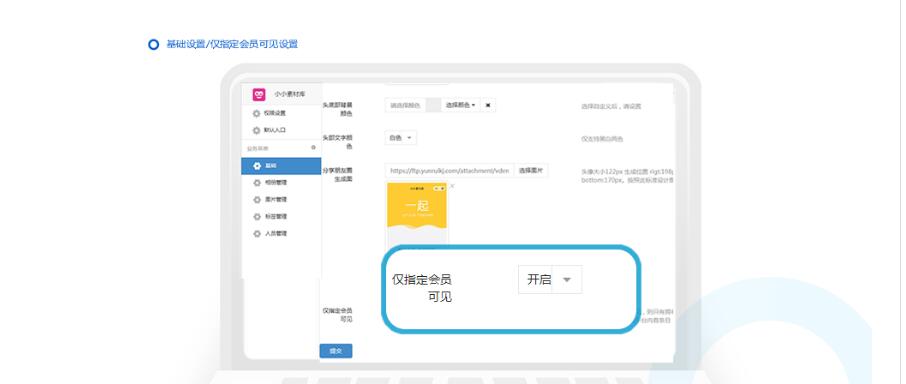Remove the yellow share image preview
Screen dimensions: 906x384
[452, 186]
